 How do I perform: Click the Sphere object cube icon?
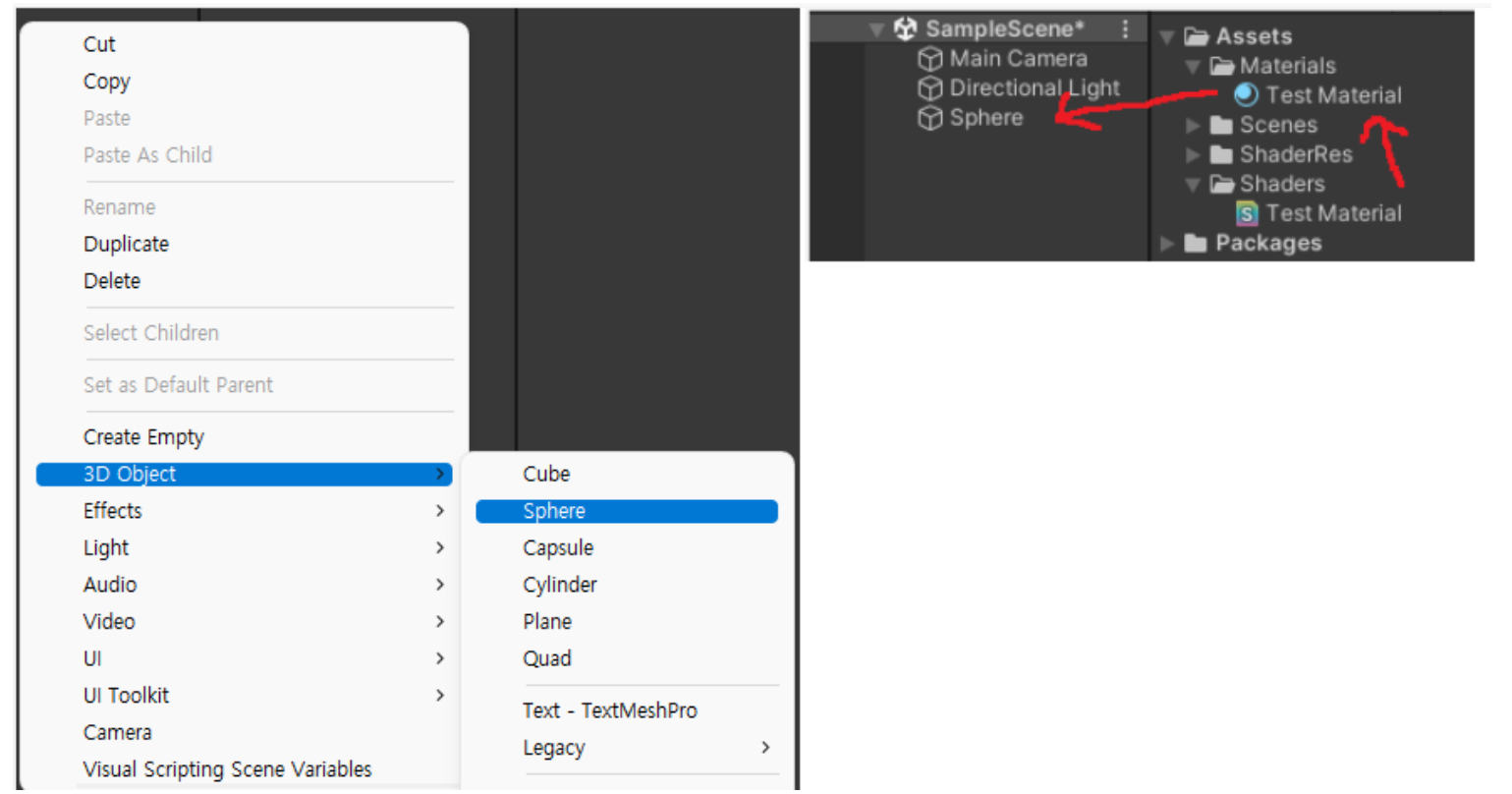(929, 118)
